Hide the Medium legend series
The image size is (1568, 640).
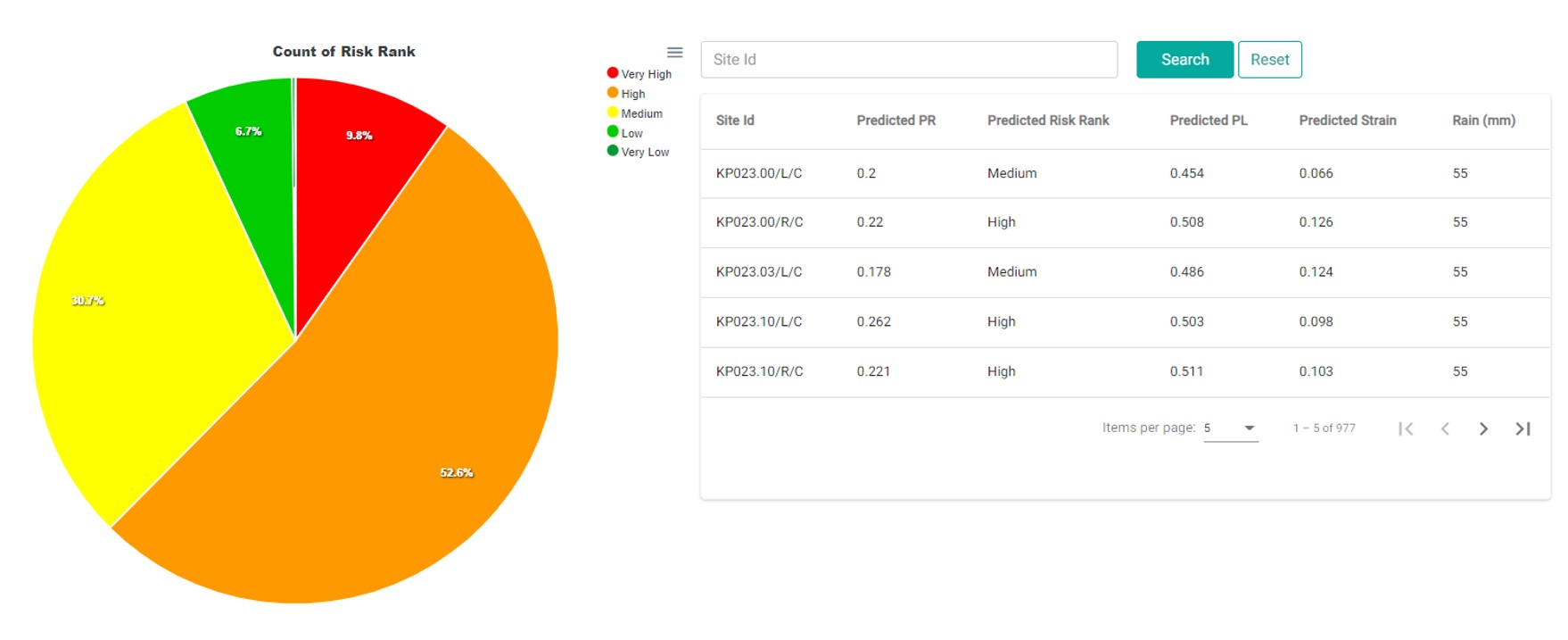634,113
